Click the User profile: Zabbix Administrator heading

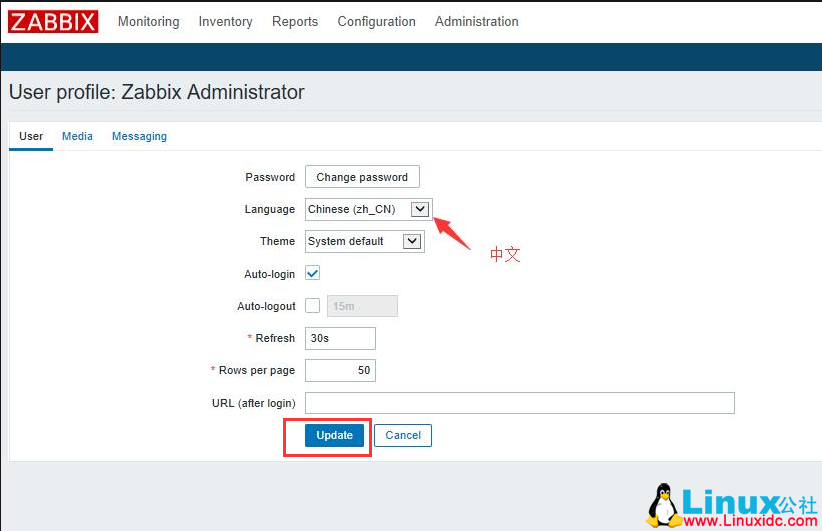tap(157, 92)
